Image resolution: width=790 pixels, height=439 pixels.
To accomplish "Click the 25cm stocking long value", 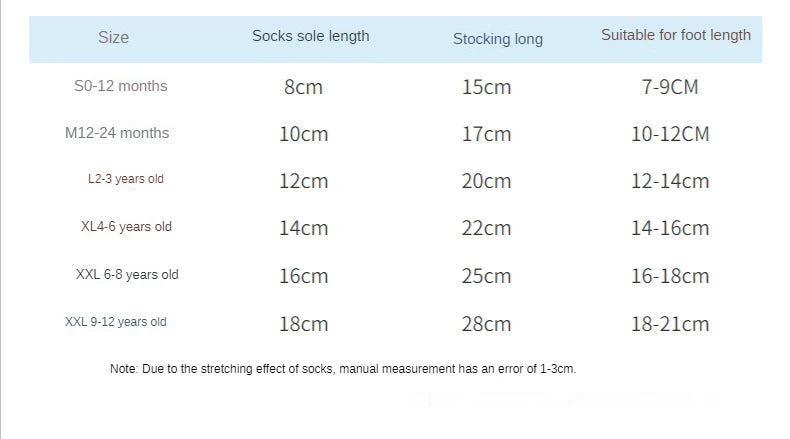I will click(487, 276).
